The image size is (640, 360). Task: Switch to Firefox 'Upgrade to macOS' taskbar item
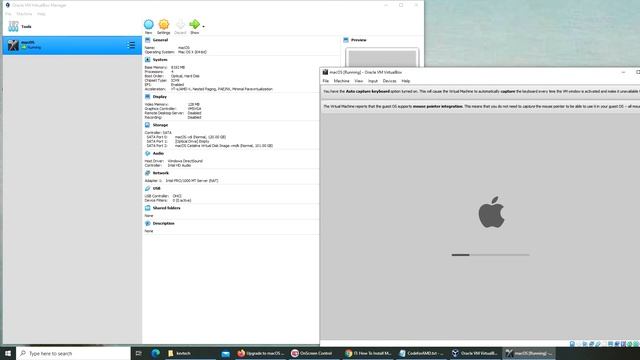tap(261, 353)
